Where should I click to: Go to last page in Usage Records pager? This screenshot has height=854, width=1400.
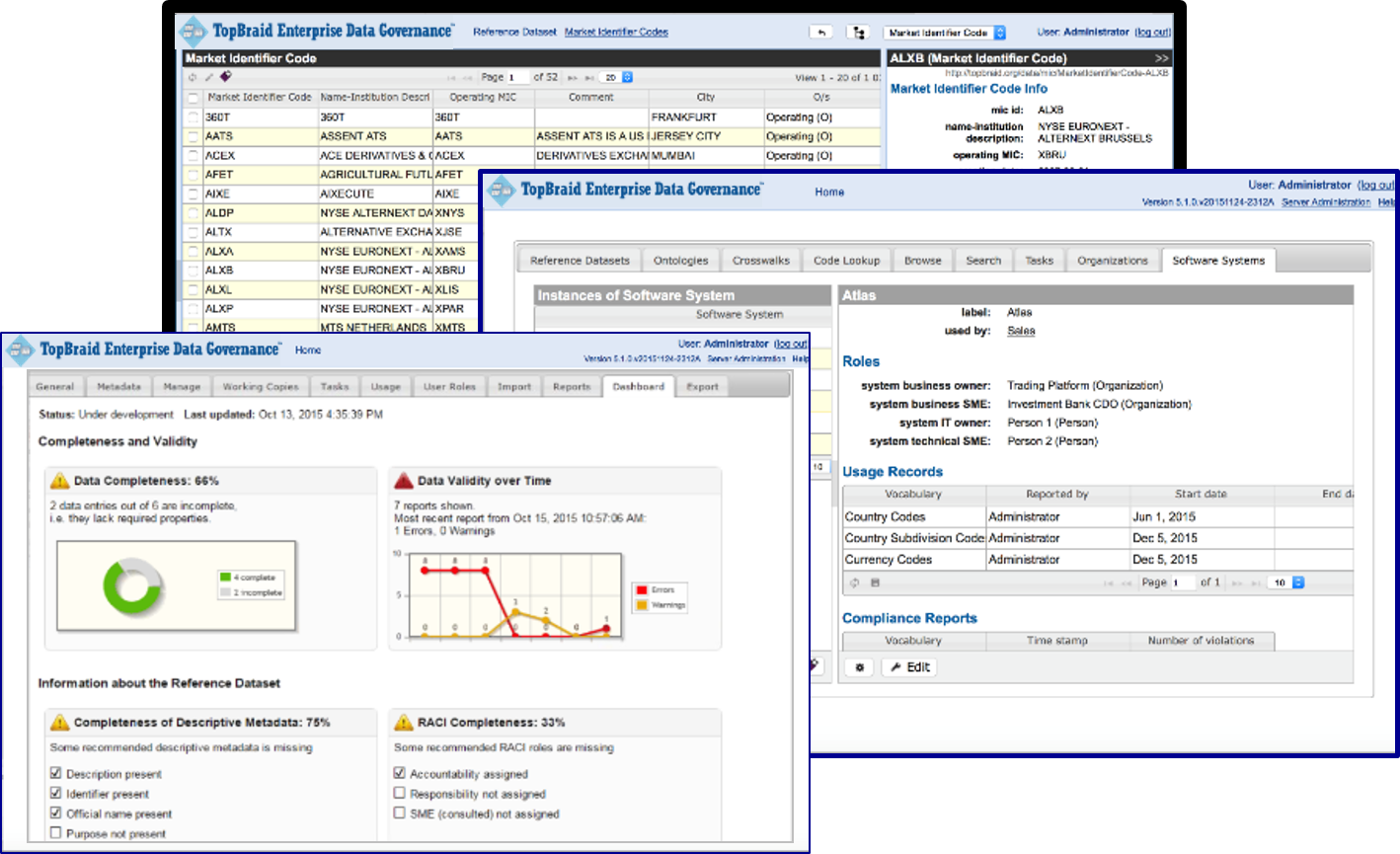point(1255,582)
